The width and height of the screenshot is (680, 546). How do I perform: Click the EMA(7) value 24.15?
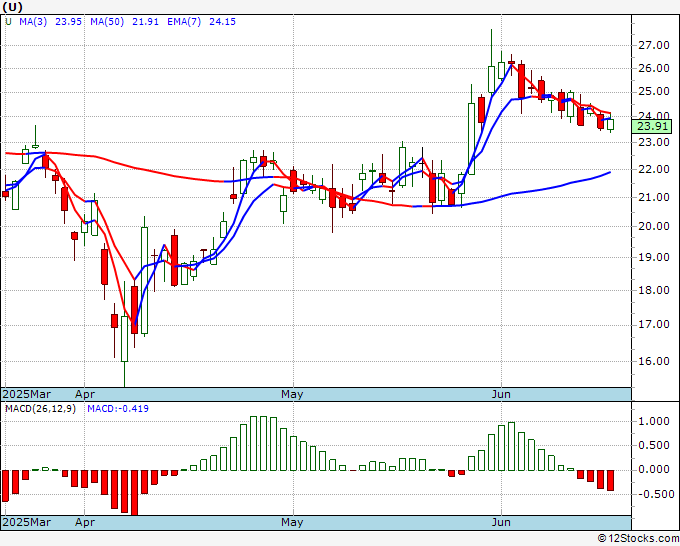click(222, 22)
